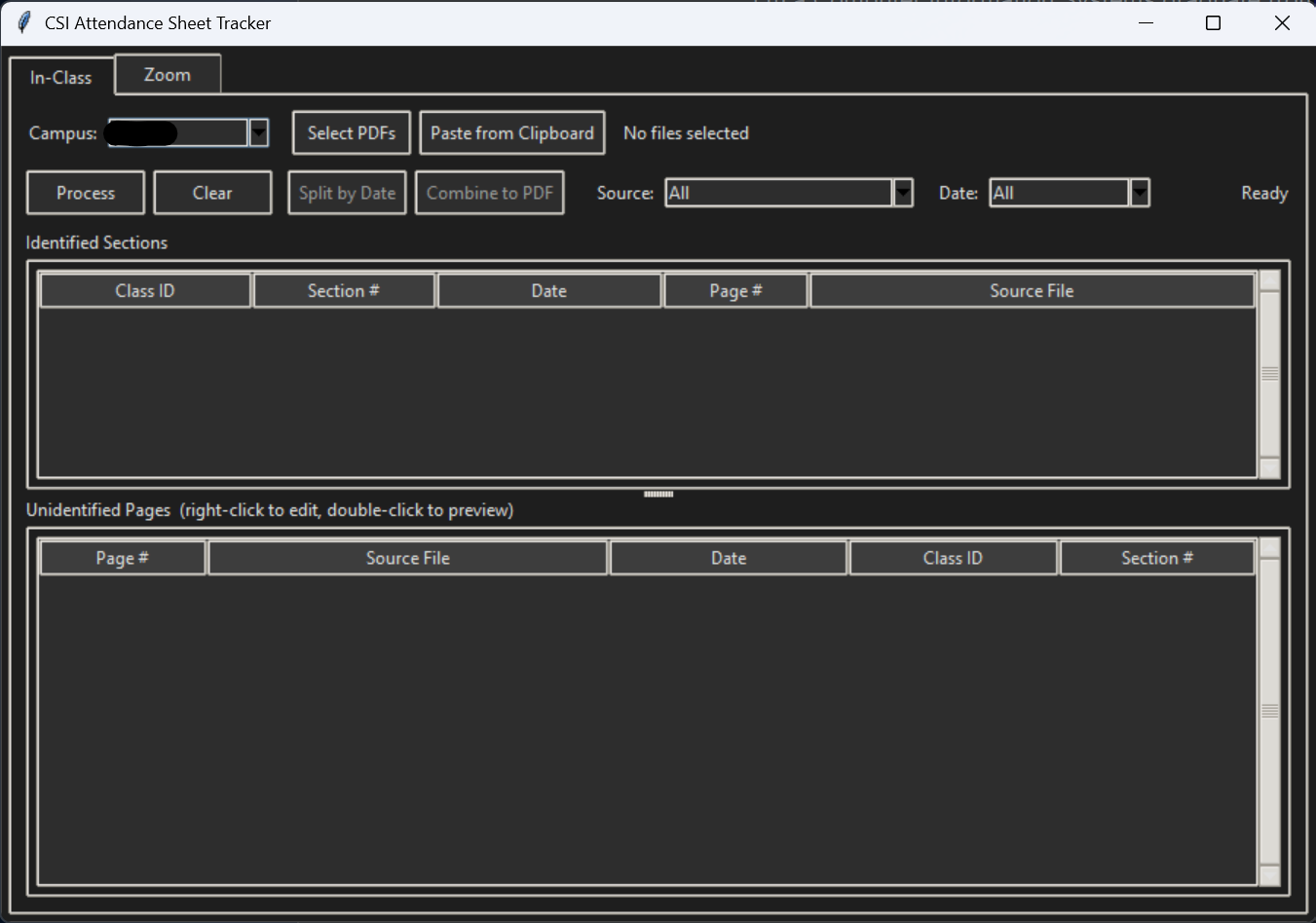1316x923 pixels.
Task: Expand the Date filter dropdown arrow
Action: coord(1140,193)
